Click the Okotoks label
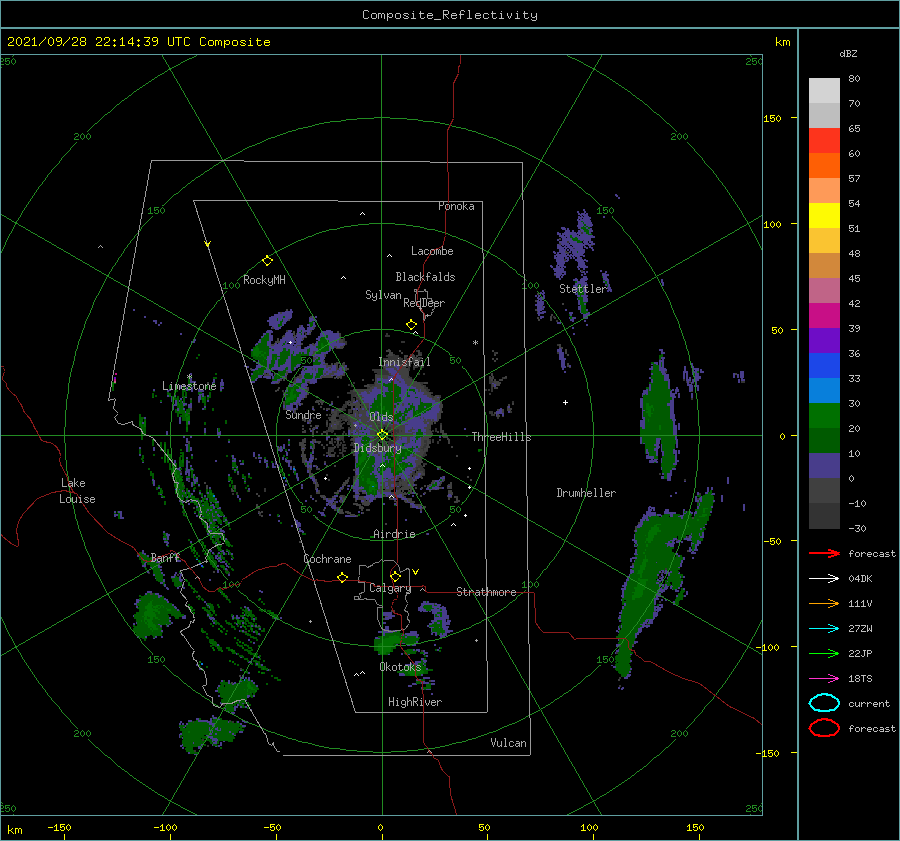 400,667
